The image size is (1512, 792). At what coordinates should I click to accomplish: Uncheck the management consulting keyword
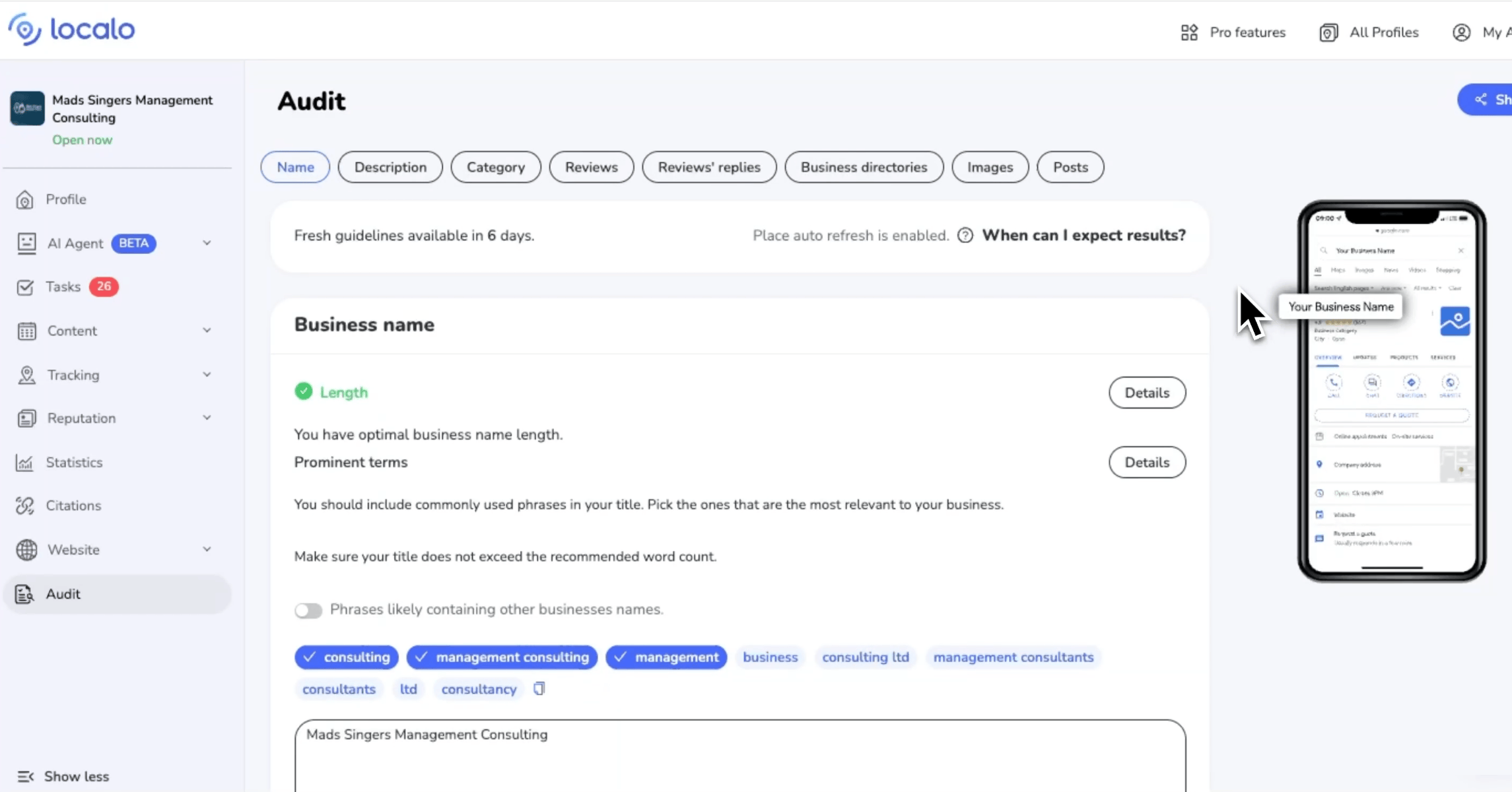(501, 657)
